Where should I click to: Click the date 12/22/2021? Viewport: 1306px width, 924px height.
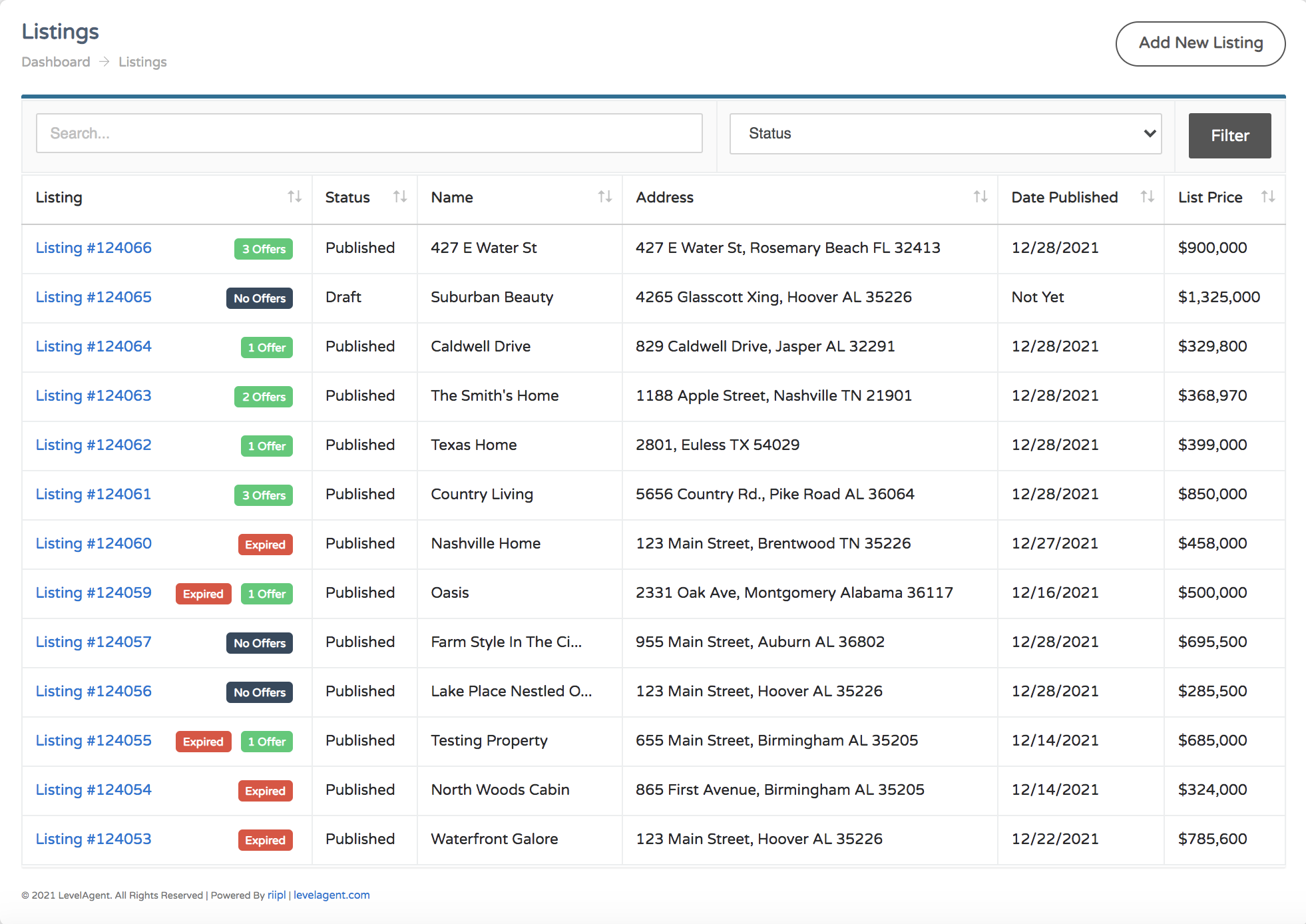click(x=1055, y=839)
